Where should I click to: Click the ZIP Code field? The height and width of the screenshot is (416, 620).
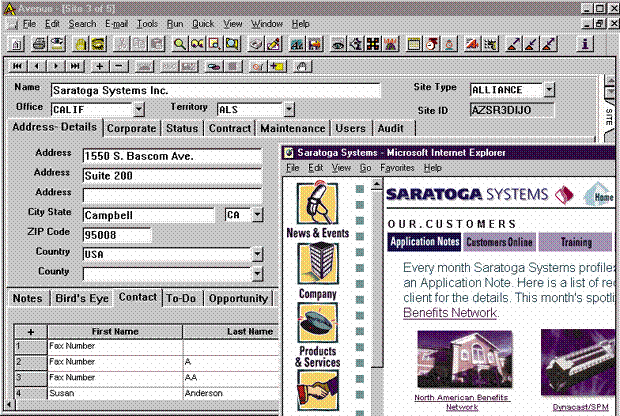click(x=117, y=235)
